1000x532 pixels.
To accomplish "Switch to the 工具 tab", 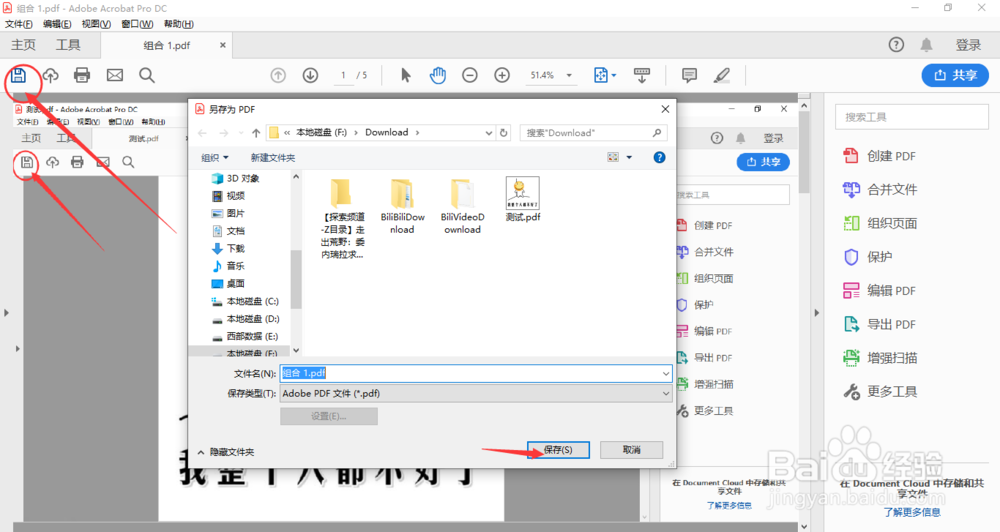I will click(68, 45).
